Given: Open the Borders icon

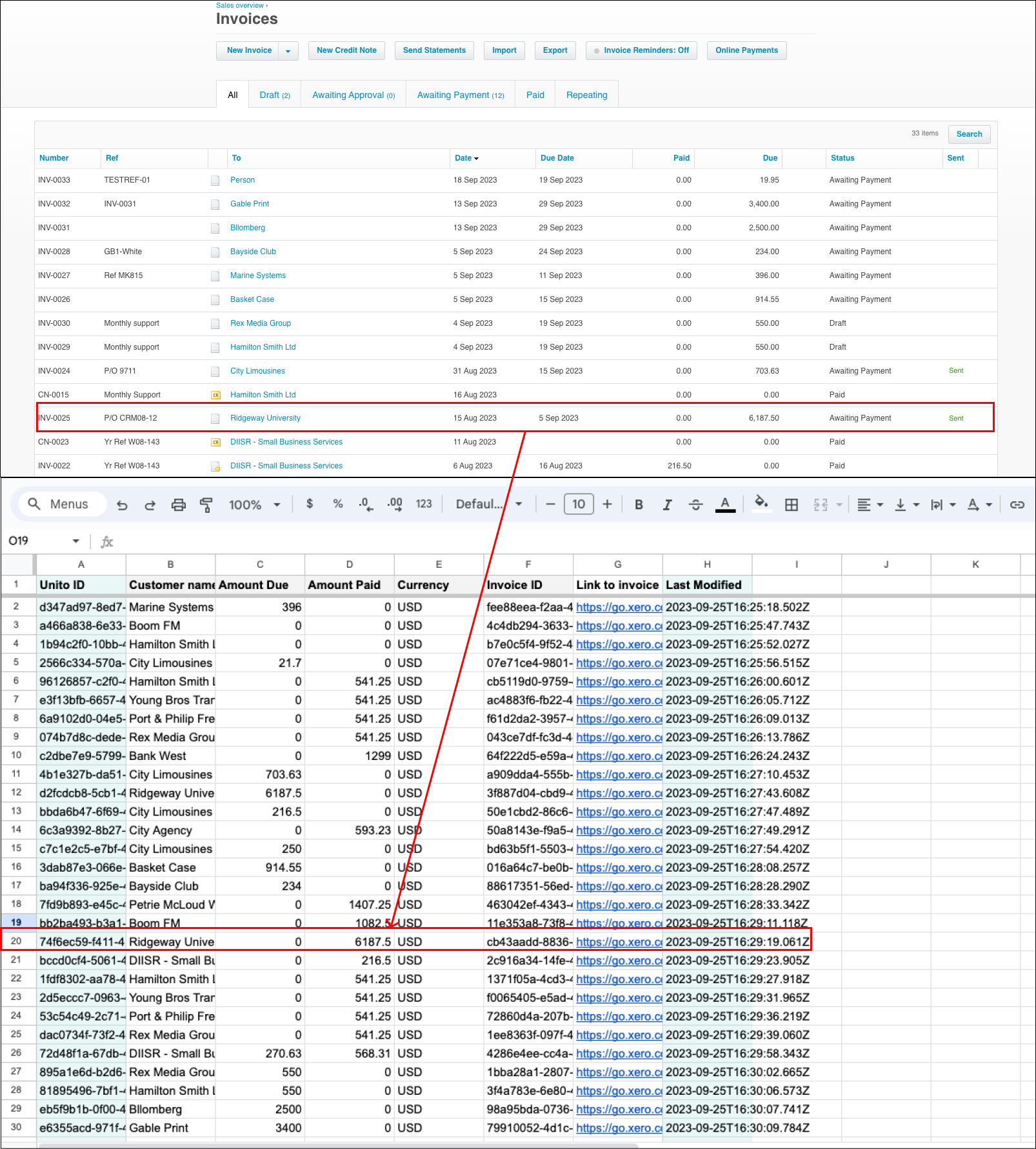Looking at the screenshot, I should [x=791, y=505].
